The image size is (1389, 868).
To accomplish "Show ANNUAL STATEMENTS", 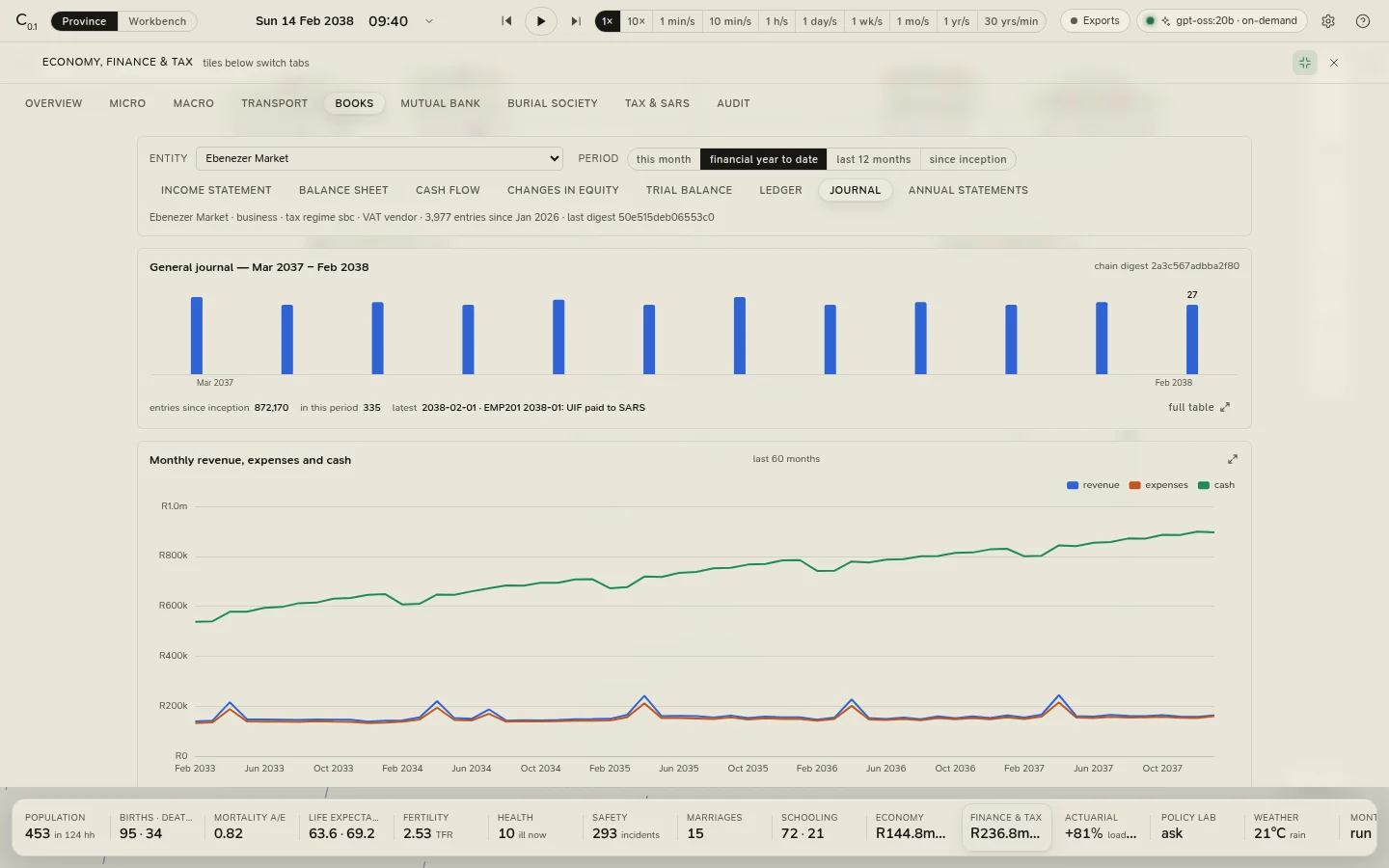I will tap(967, 190).
